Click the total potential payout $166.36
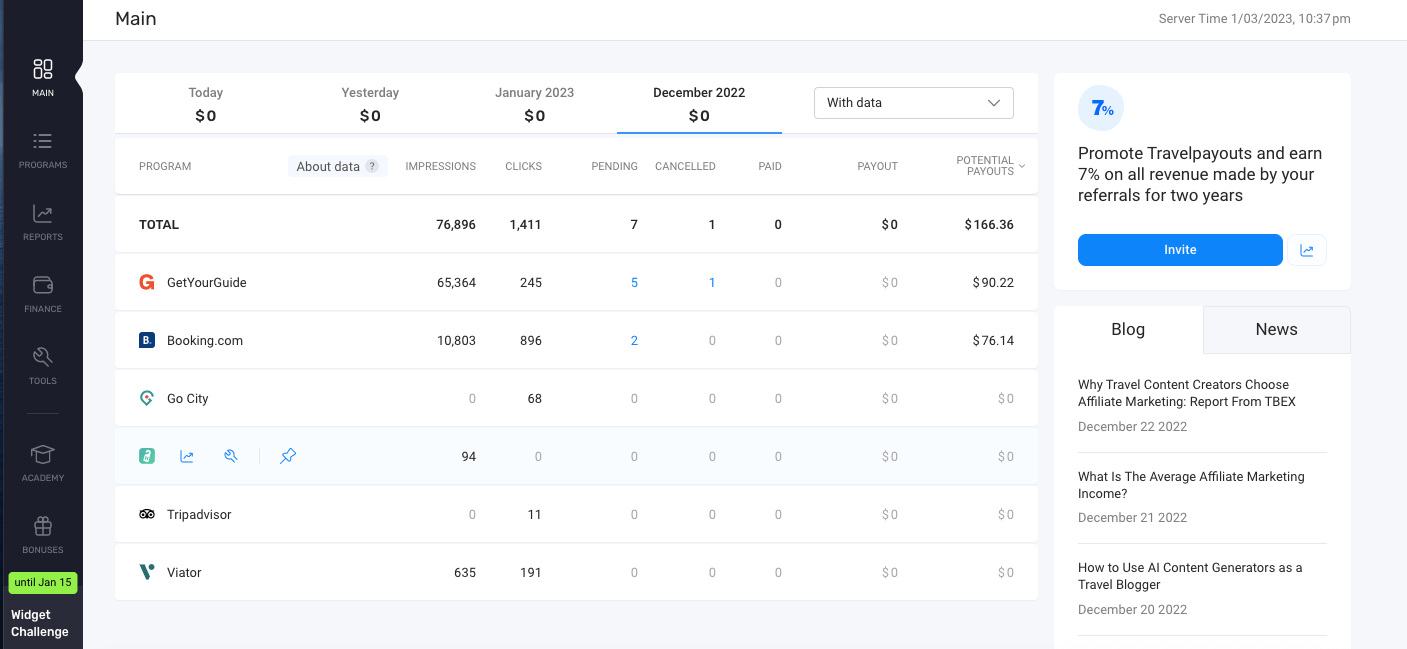Viewport: 1407px width, 649px height. [989, 225]
